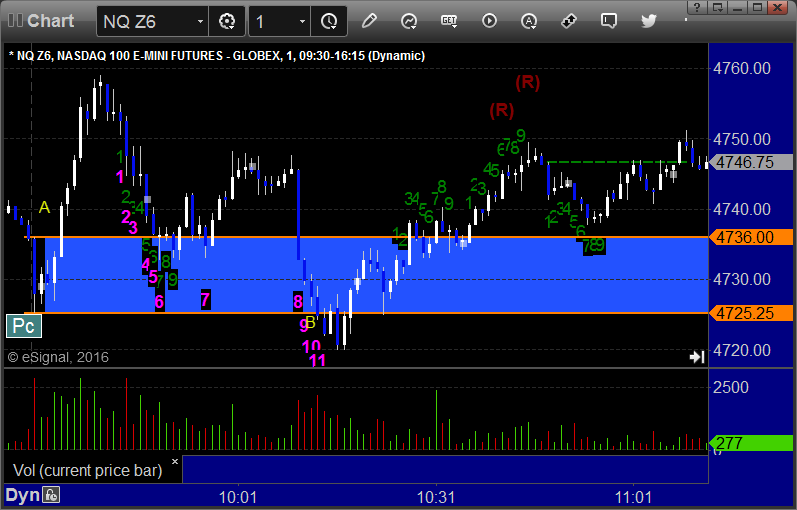The height and width of the screenshot is (510, 797).
Task: Open the alerts circled-A icon
Action: [529, 21]
